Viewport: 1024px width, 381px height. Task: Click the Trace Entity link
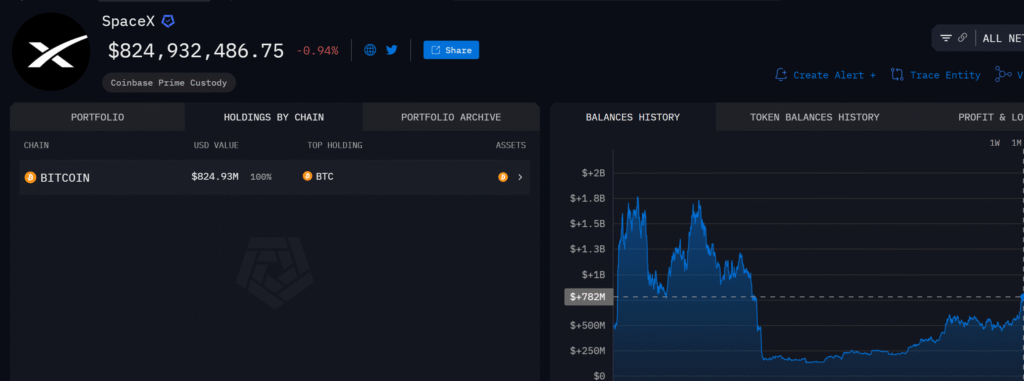(936, 75)
